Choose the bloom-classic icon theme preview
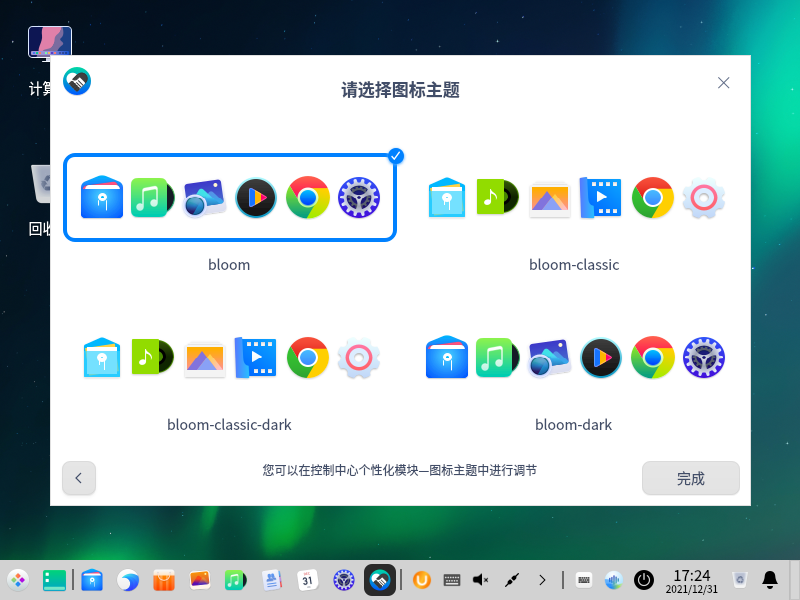The height and width of the screenshot is (600, 800). (x=574, y=197)
